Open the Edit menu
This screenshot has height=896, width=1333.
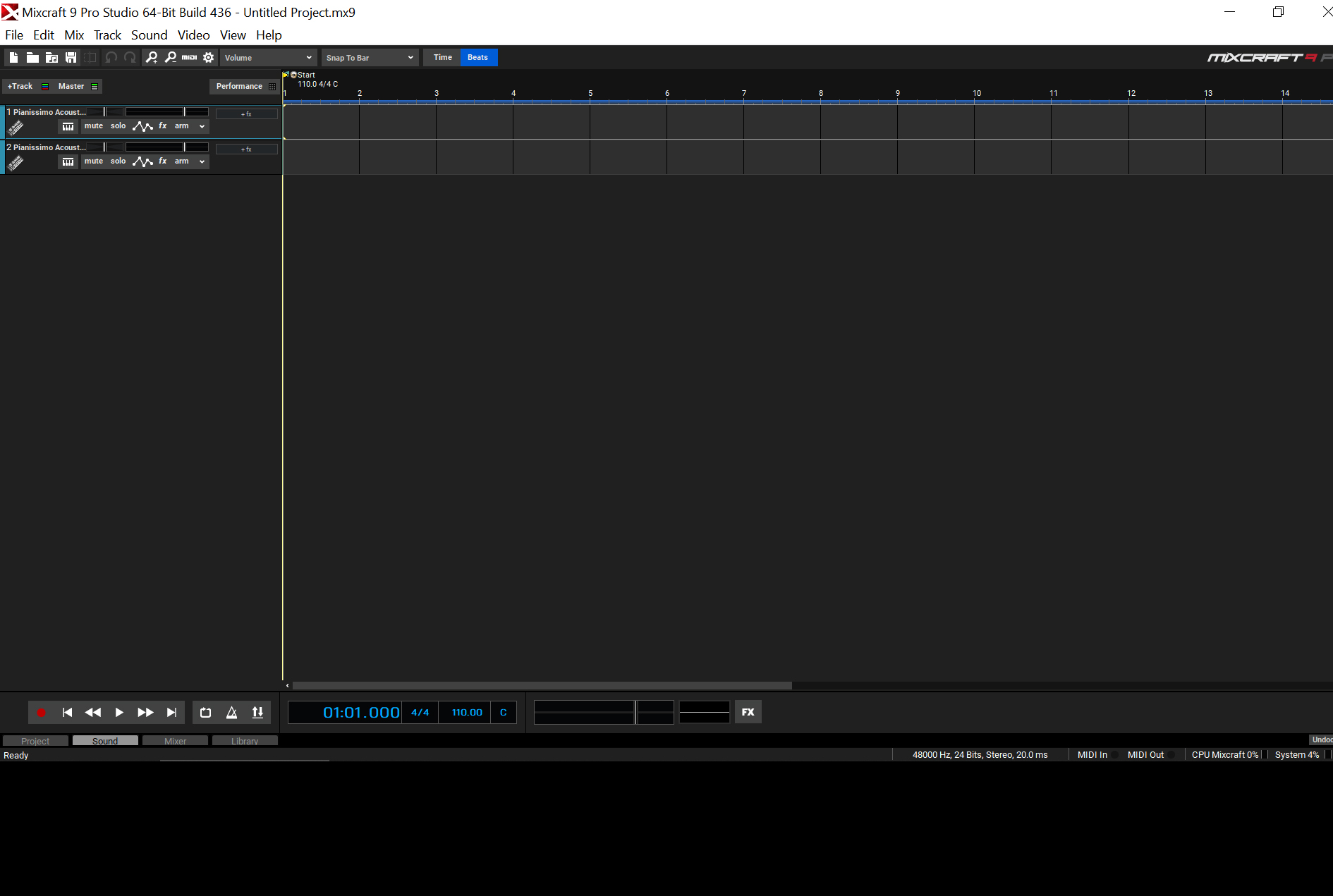44,35
